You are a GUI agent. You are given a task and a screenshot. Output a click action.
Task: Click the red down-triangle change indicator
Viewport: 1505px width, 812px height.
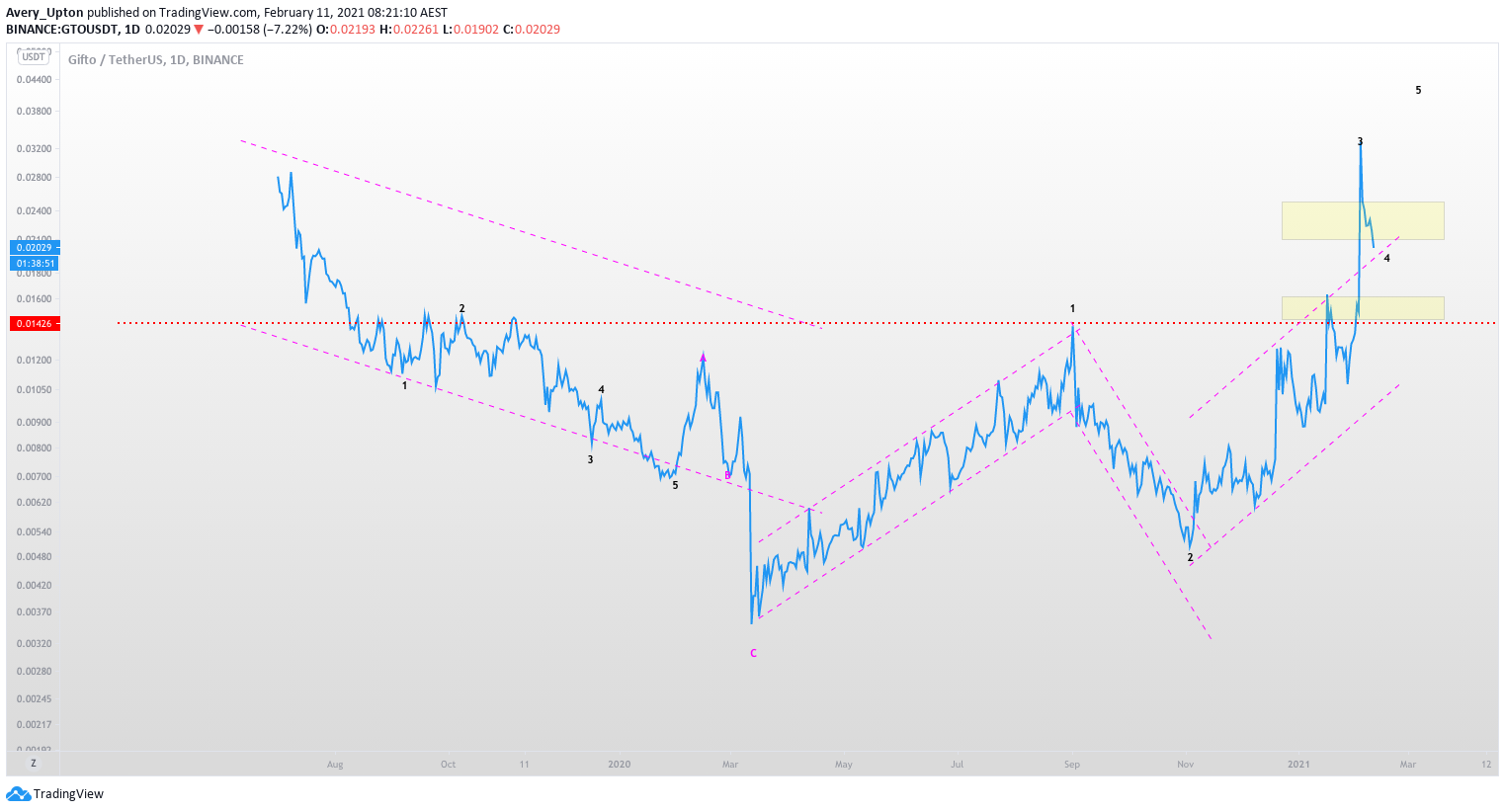coord(199,30)
